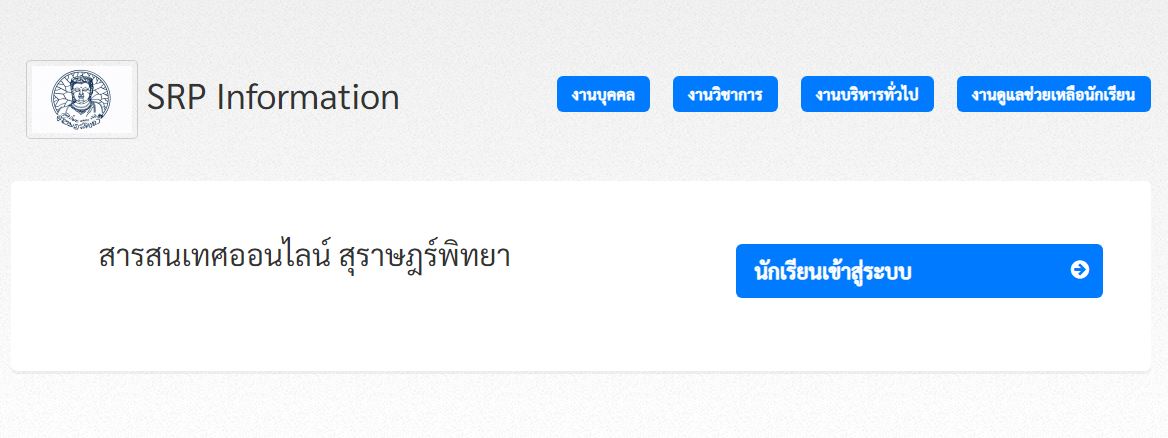This screenshot has width=1168, height=438.
Task: Select the academic work (งานวิชาการ) menu item
Action: [725, 95]
